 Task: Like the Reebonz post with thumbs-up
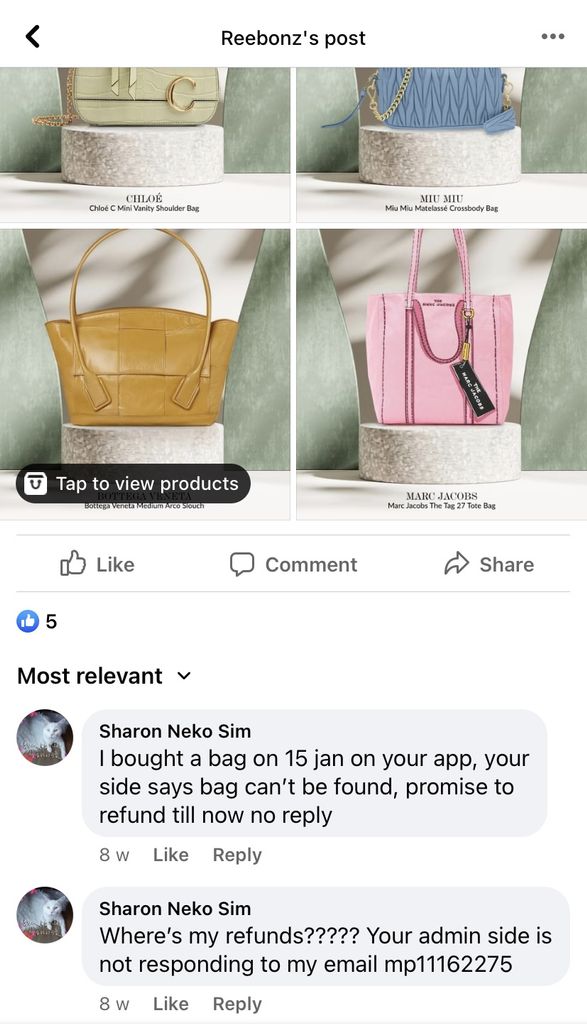pyautogui.click(x=97, y=564)
